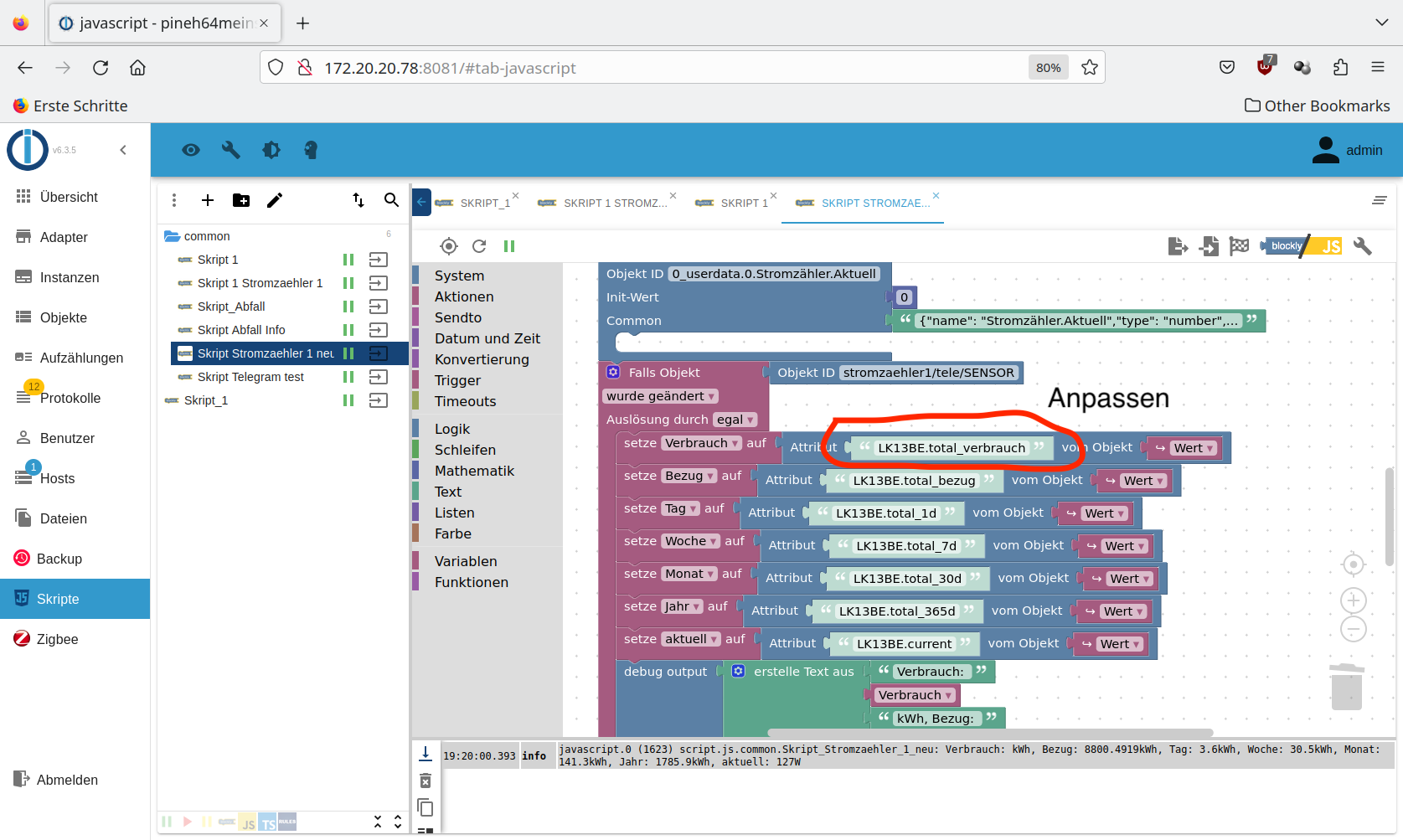Open the Trigger block category
The height and width of the screenshot is (840, 1403).
coord(457,380)
